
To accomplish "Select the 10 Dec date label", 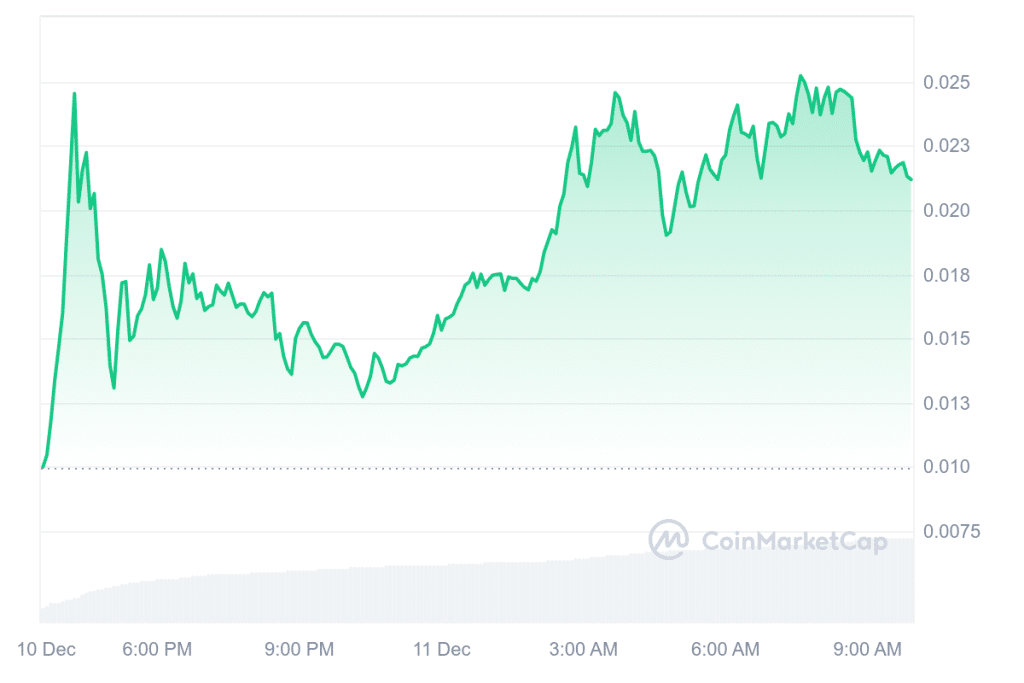I will [x=49, y=649].
